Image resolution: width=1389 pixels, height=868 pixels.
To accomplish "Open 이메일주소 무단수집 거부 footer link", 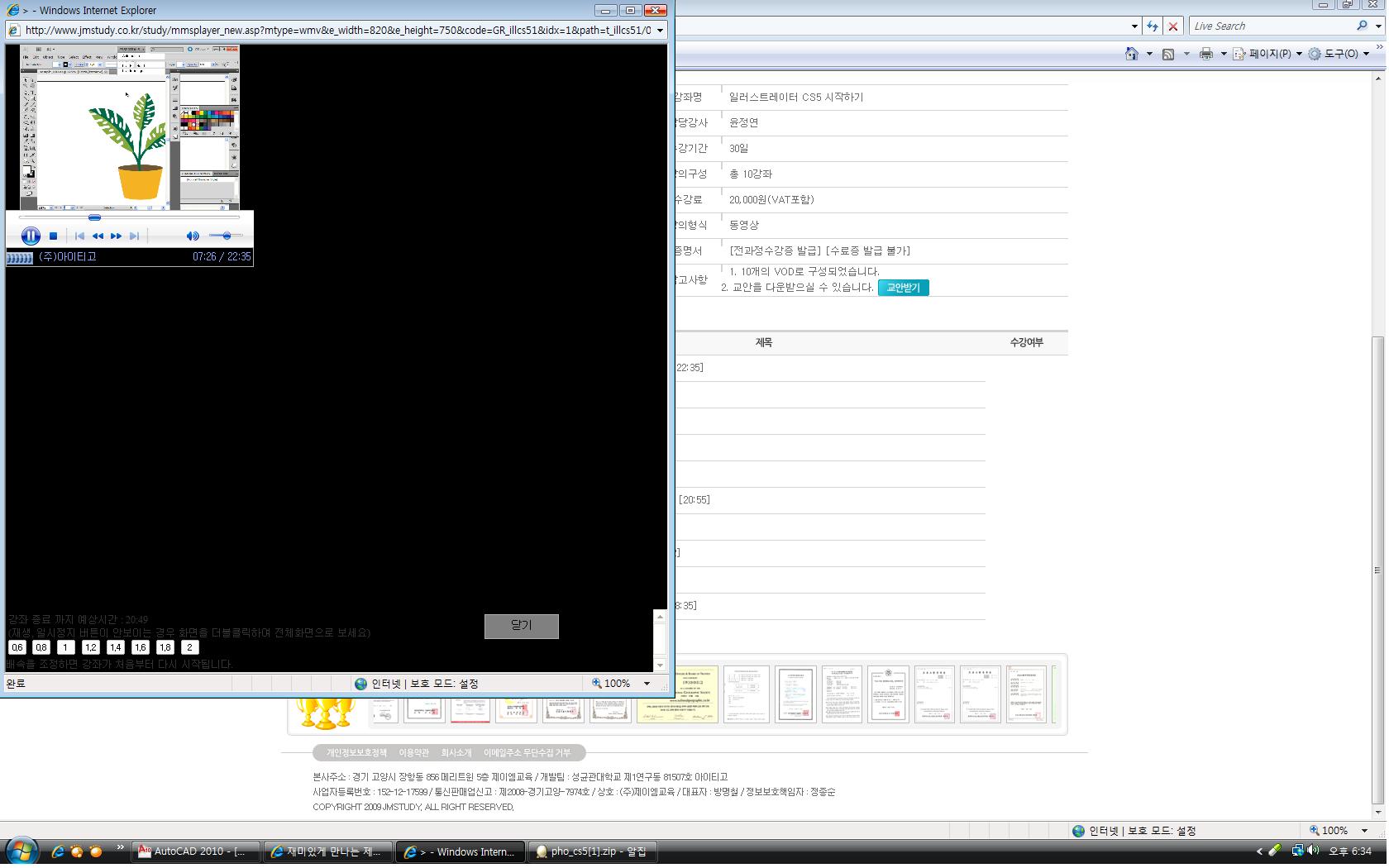I will (527, 753).
